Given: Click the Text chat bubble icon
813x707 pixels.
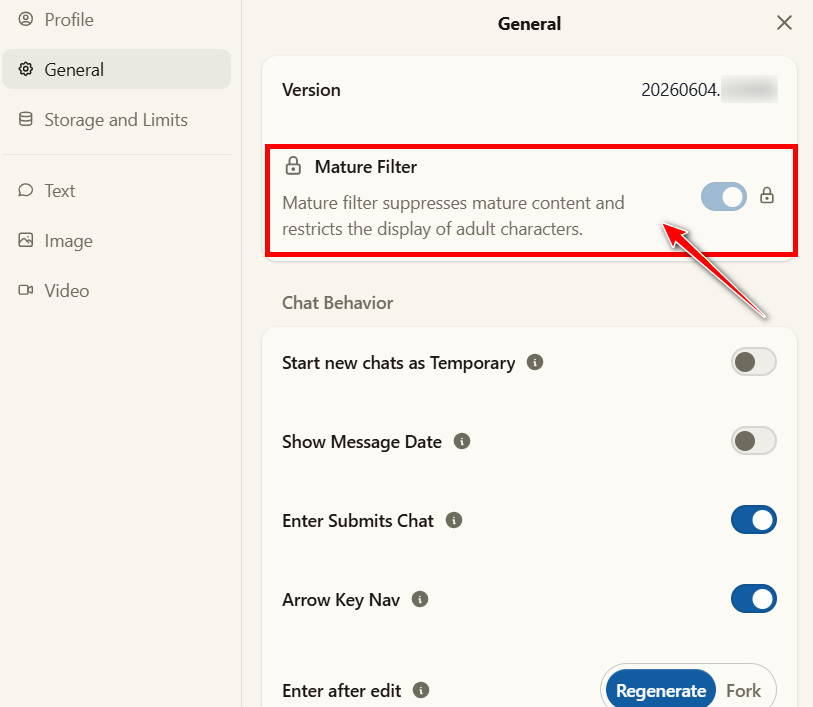Looking at the screenshot, I should pos(25,190).
